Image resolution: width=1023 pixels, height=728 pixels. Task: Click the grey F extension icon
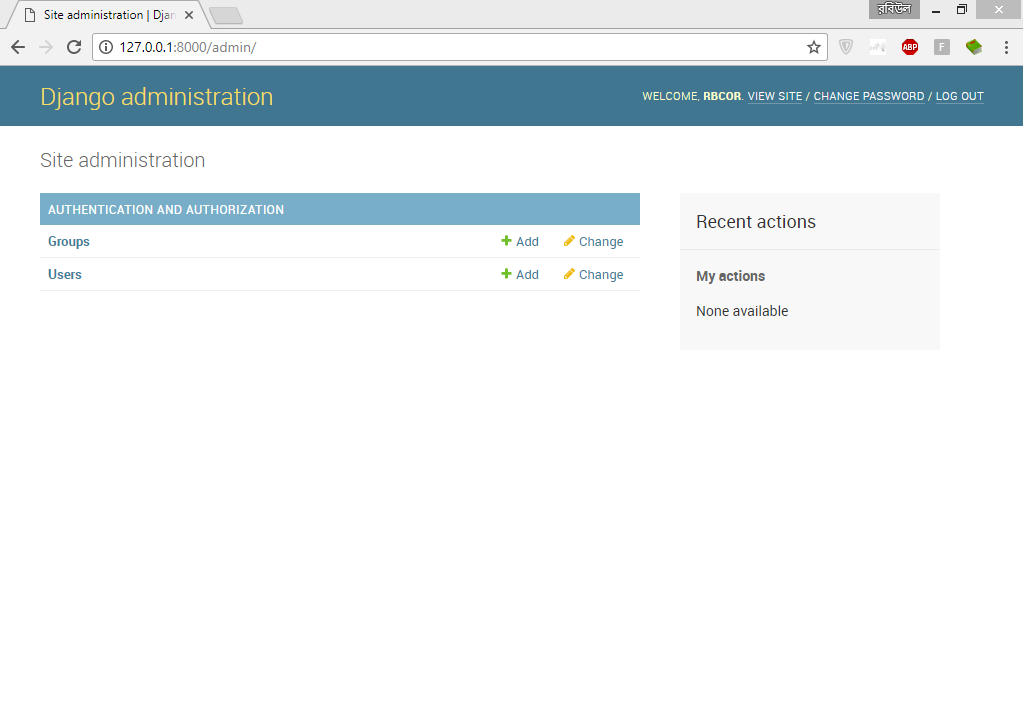point(941,47)
